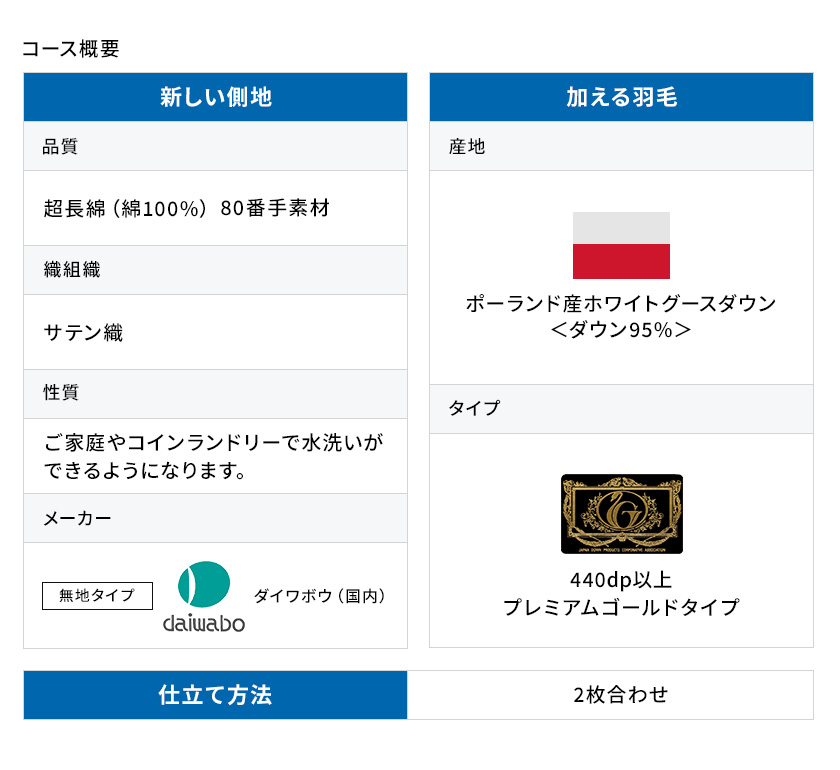Click the ご家庭やコインランドリー description text
840x770 pixels.
click(213, 456)
